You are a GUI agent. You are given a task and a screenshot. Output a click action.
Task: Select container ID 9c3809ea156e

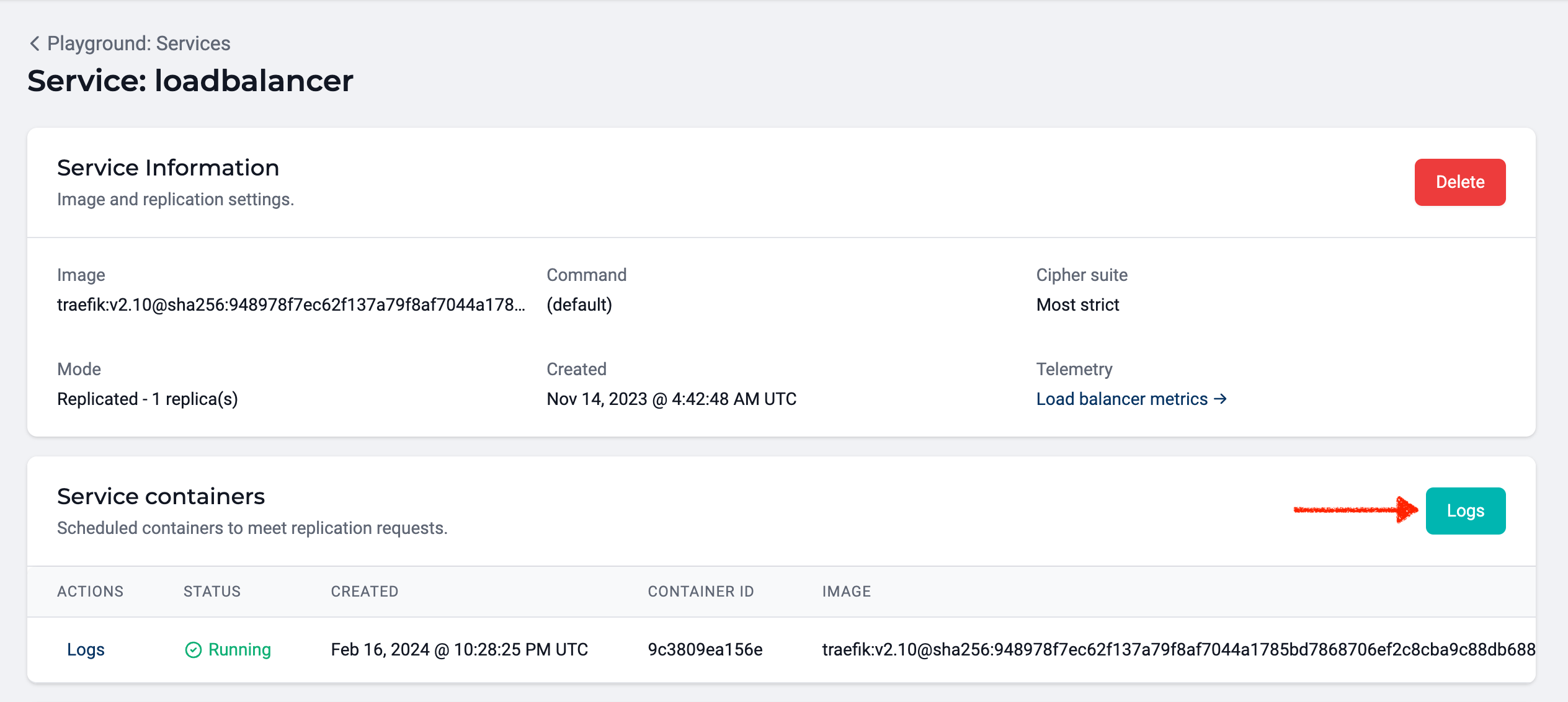pos(705,649)
